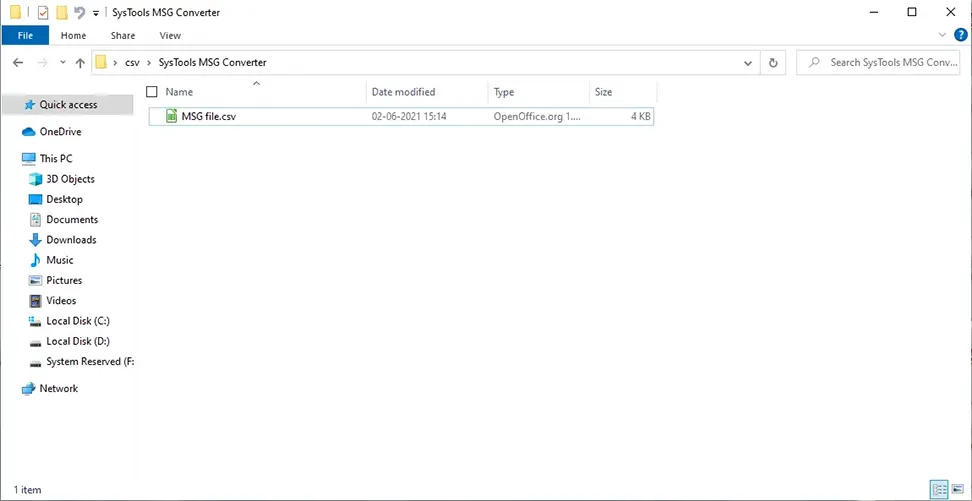This screenshot has height=501, width=972.
Task: Expand the ribbon with the chevron
Action: pyautogui.click(x=943, y=35)
